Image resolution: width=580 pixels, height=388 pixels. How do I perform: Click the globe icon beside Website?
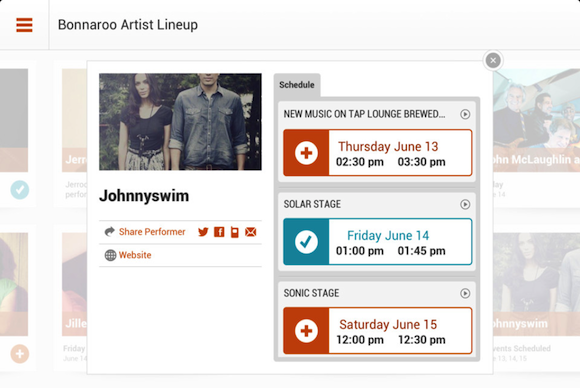(x=110, y=255)
